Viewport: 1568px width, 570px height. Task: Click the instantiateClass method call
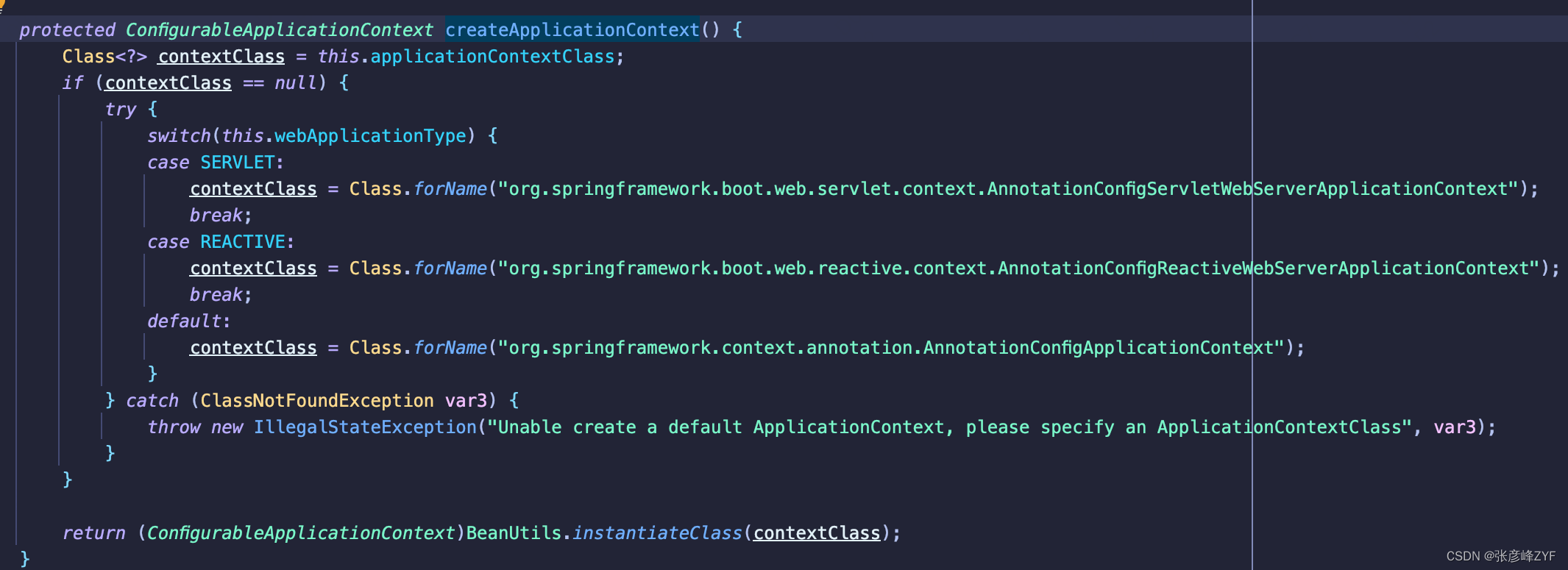pos(658,533)
